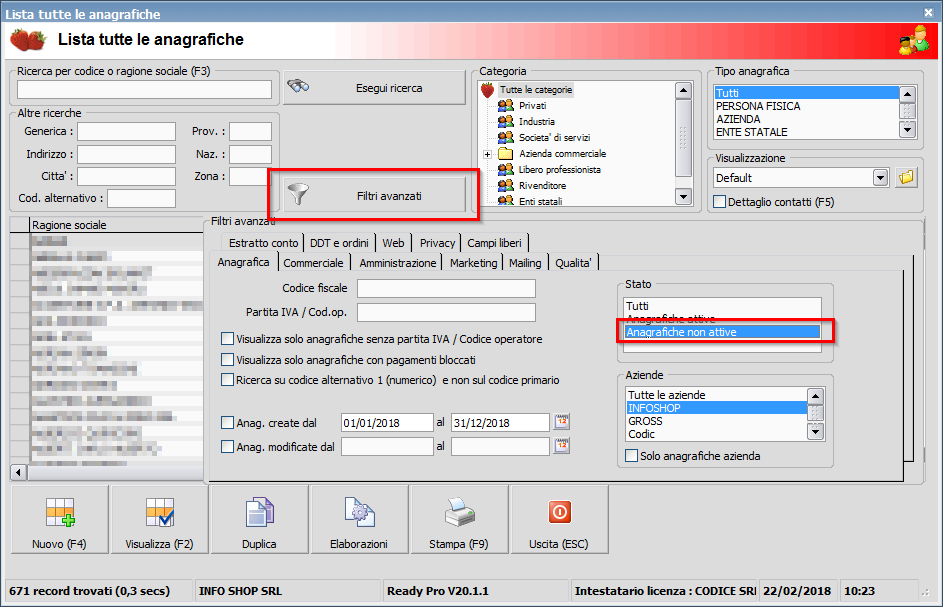Viewport: 943px width, 607px height.
Task: Click Categoria list scroll down arrow
Action: coord(683,196)
